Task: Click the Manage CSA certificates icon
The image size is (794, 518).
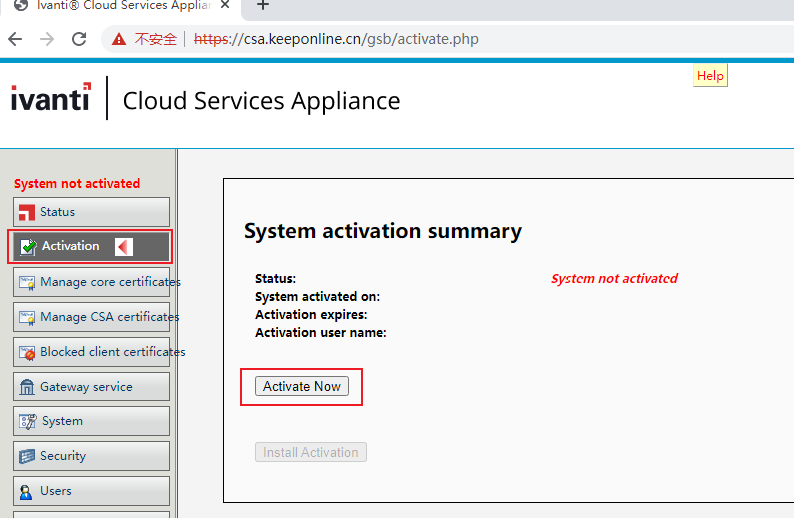Action: click(27, 317)
